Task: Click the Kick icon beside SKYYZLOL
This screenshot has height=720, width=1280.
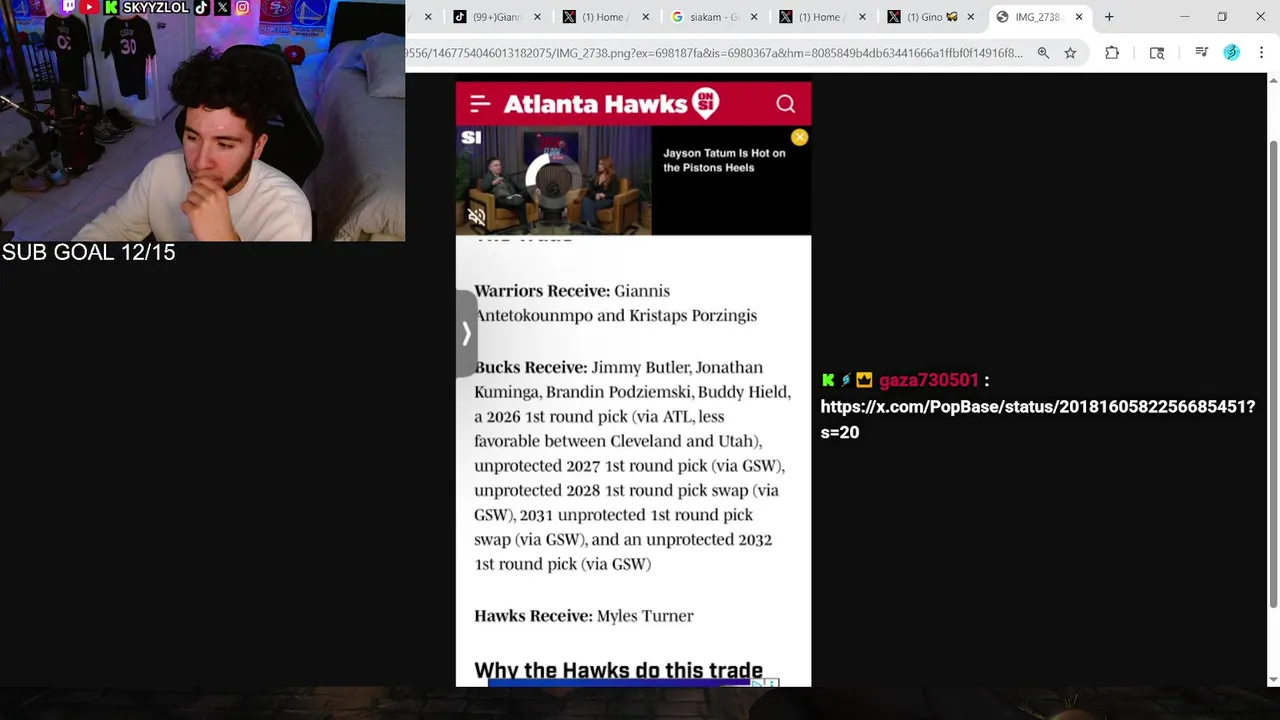Action: [x=112, y=7]
